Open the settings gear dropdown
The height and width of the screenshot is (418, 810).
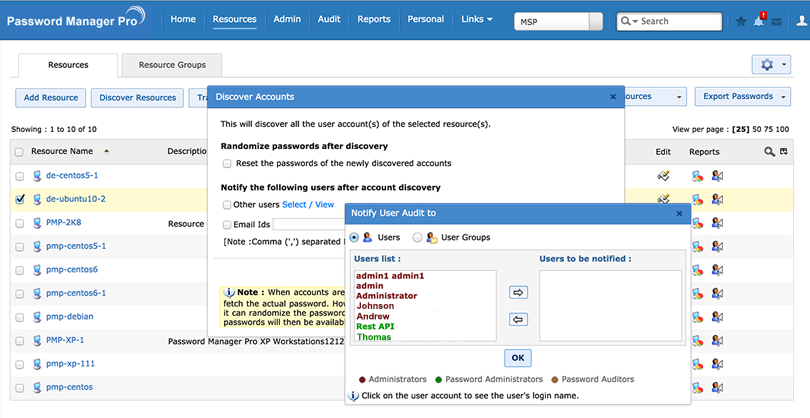[771, 64]
